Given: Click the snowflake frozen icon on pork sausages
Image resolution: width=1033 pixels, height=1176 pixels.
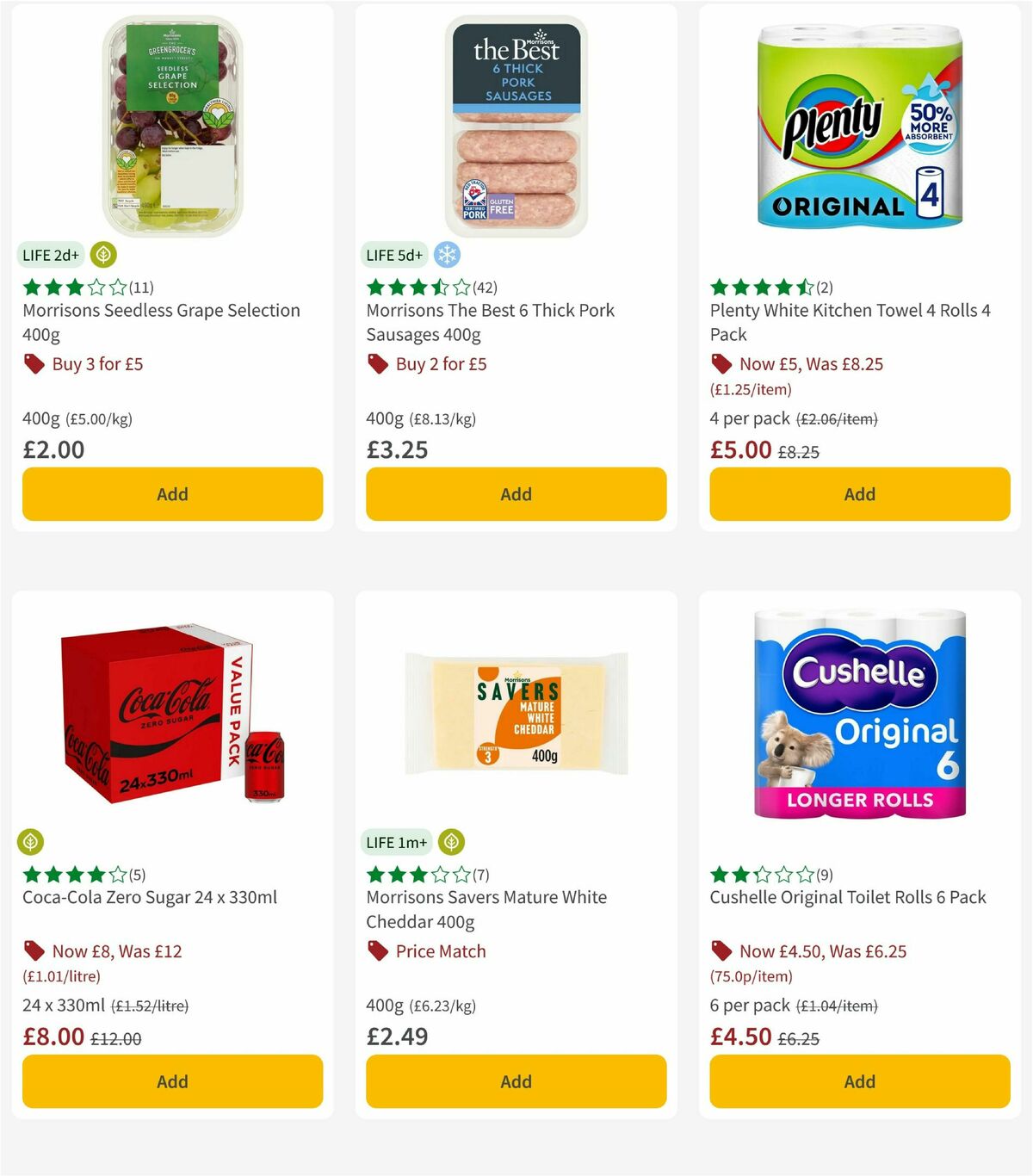Looking at the screenshot, I should 447,255.
